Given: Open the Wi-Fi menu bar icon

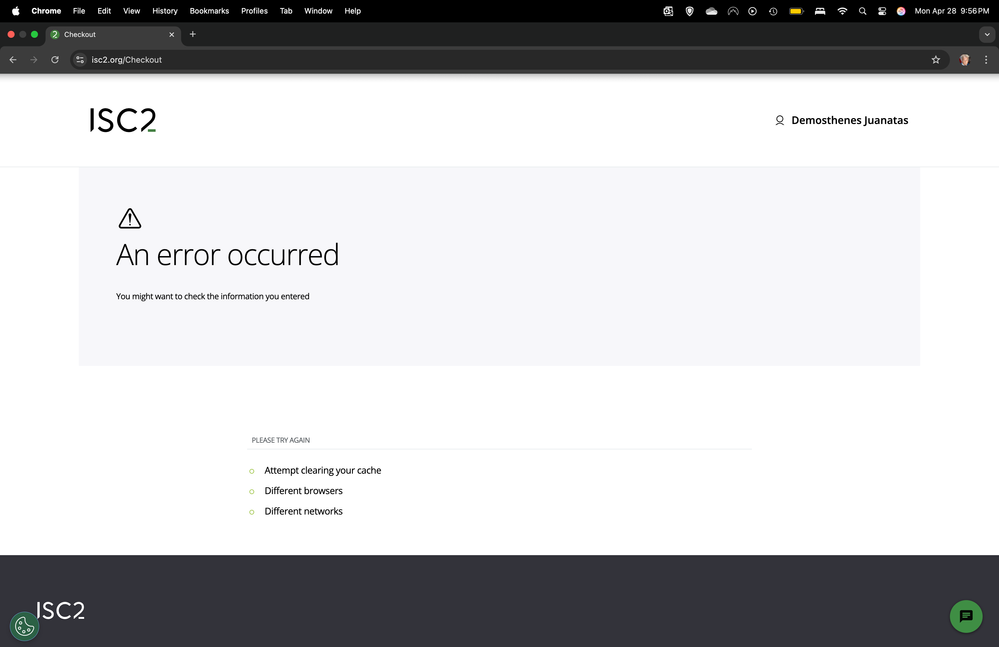Looking at the screenshot, I should click(842, 11).
